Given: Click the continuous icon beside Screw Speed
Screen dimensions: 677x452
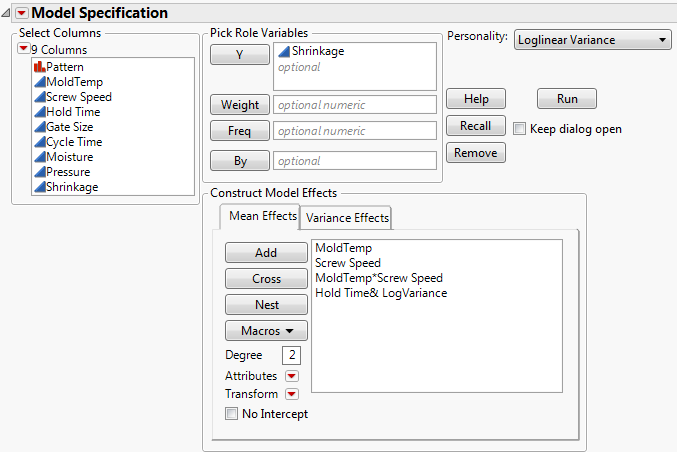Looking at the screenshot, I should pyautogui.click(x=39, y=97).
